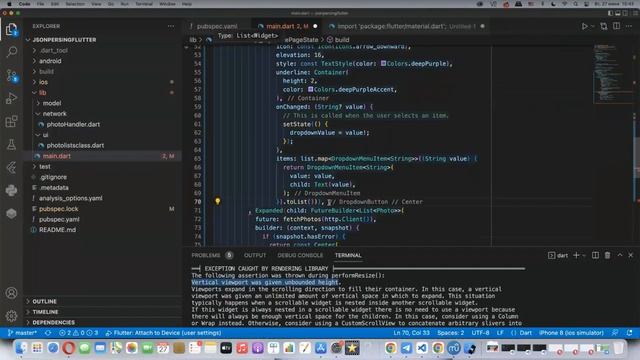Click the lightbulb code action on line 70
640x360 pixels.
218,201
